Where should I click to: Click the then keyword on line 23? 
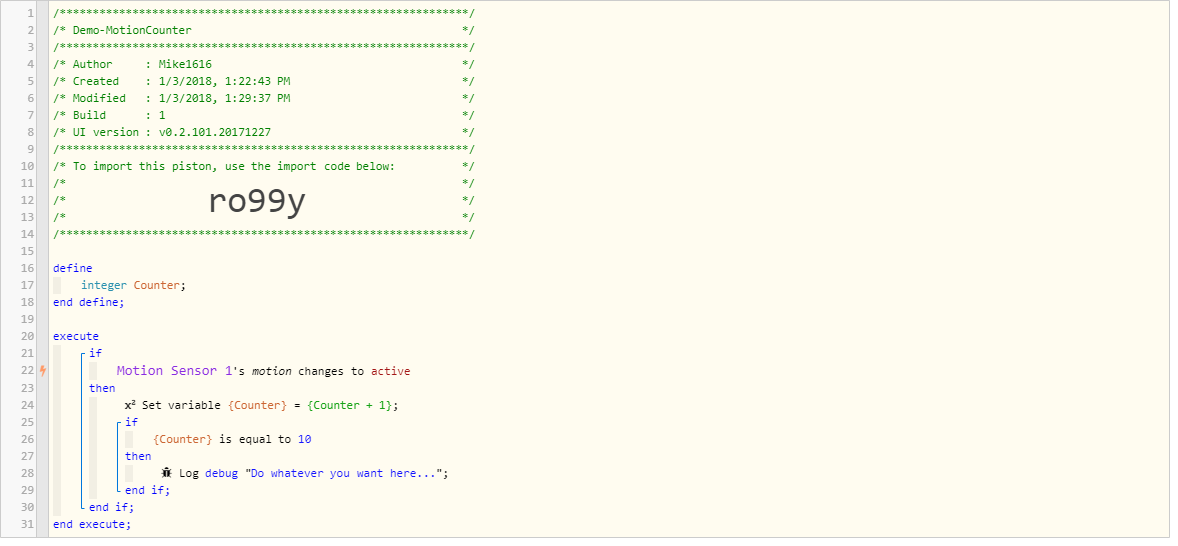point(102,388)
